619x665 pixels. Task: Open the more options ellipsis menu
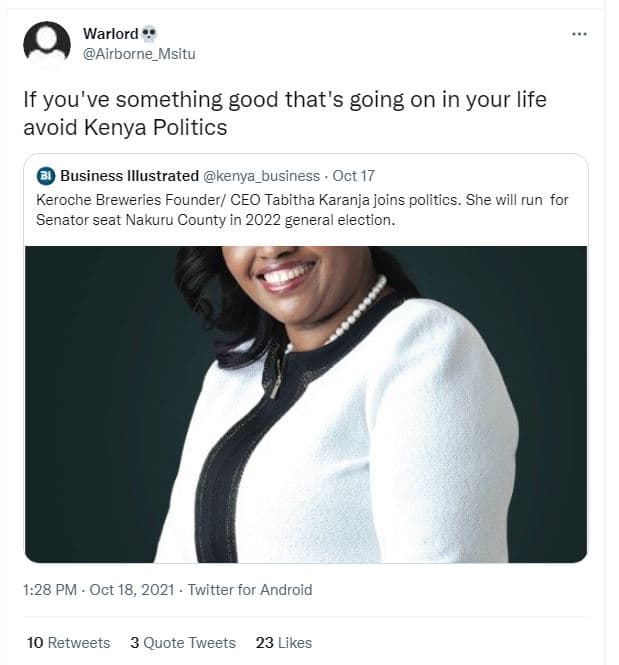[x=579, y=33]
